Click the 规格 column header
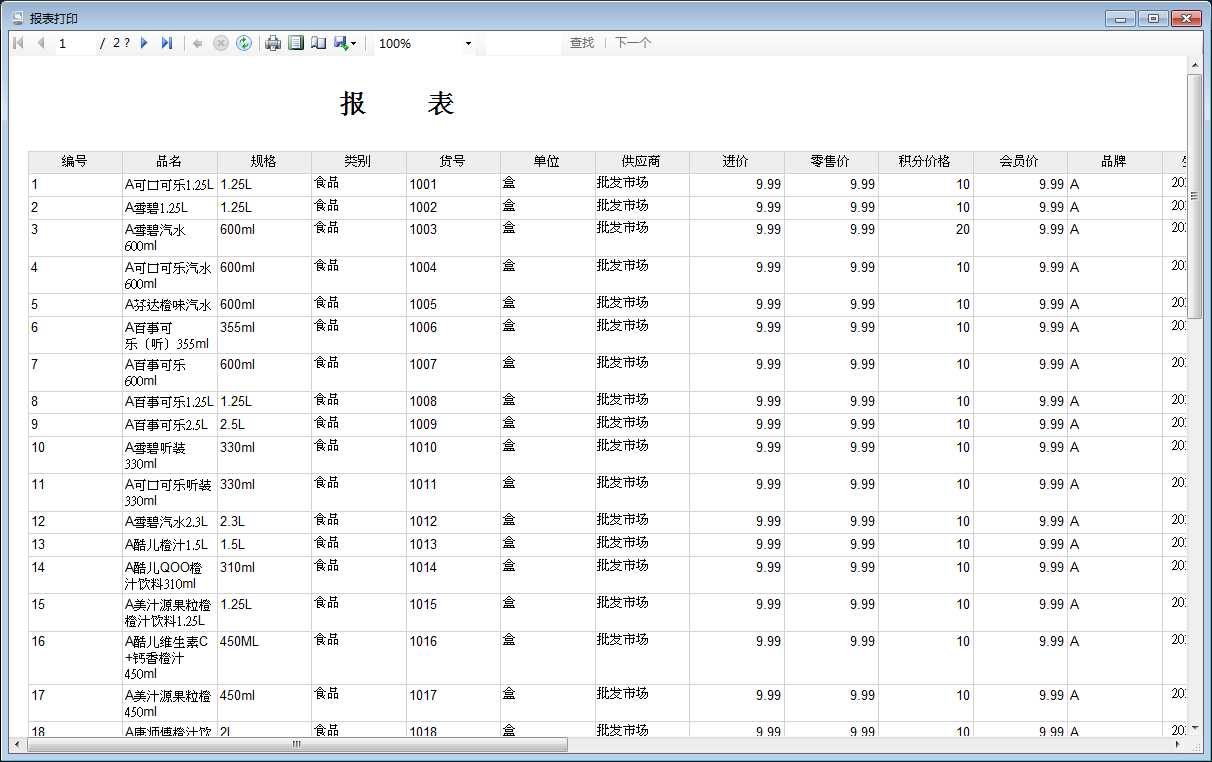Image resolution: width=1212 pixels, height=762 pixels. (264, 162)
